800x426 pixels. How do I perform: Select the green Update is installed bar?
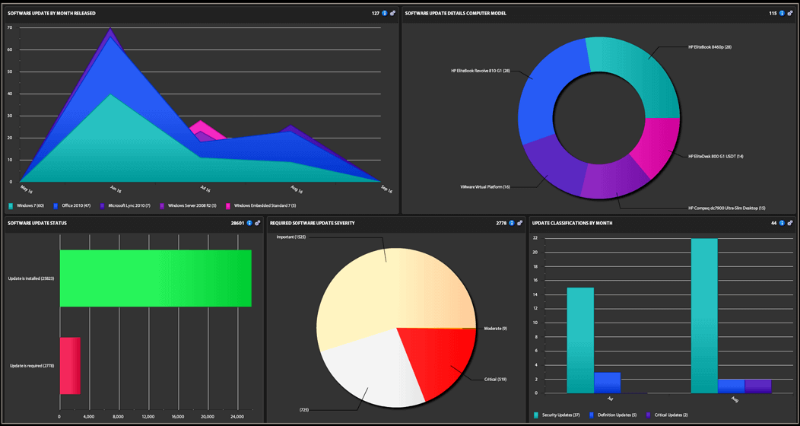[x=156, y=278]
